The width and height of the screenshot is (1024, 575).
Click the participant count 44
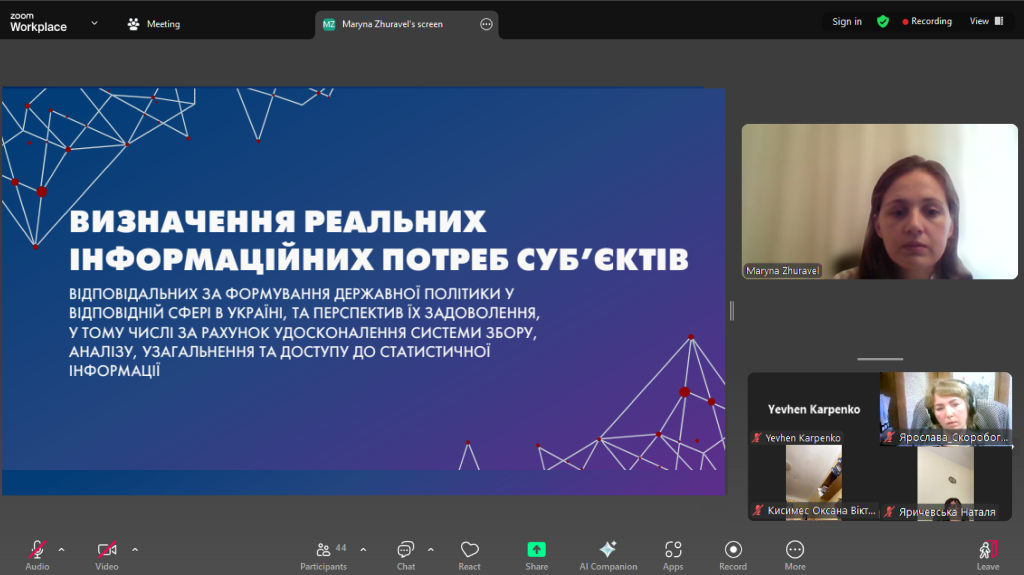(341, 548)
